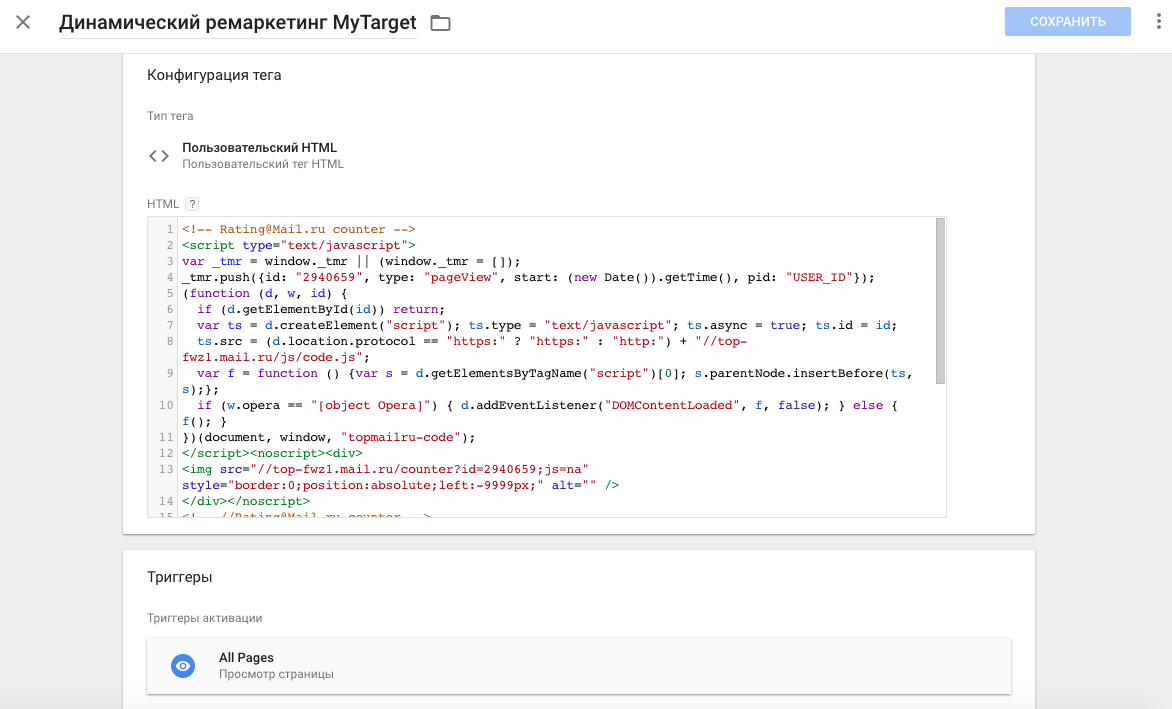Click the Триггеры активации label
1172x709 pixels.
click(x=204, y=618)
